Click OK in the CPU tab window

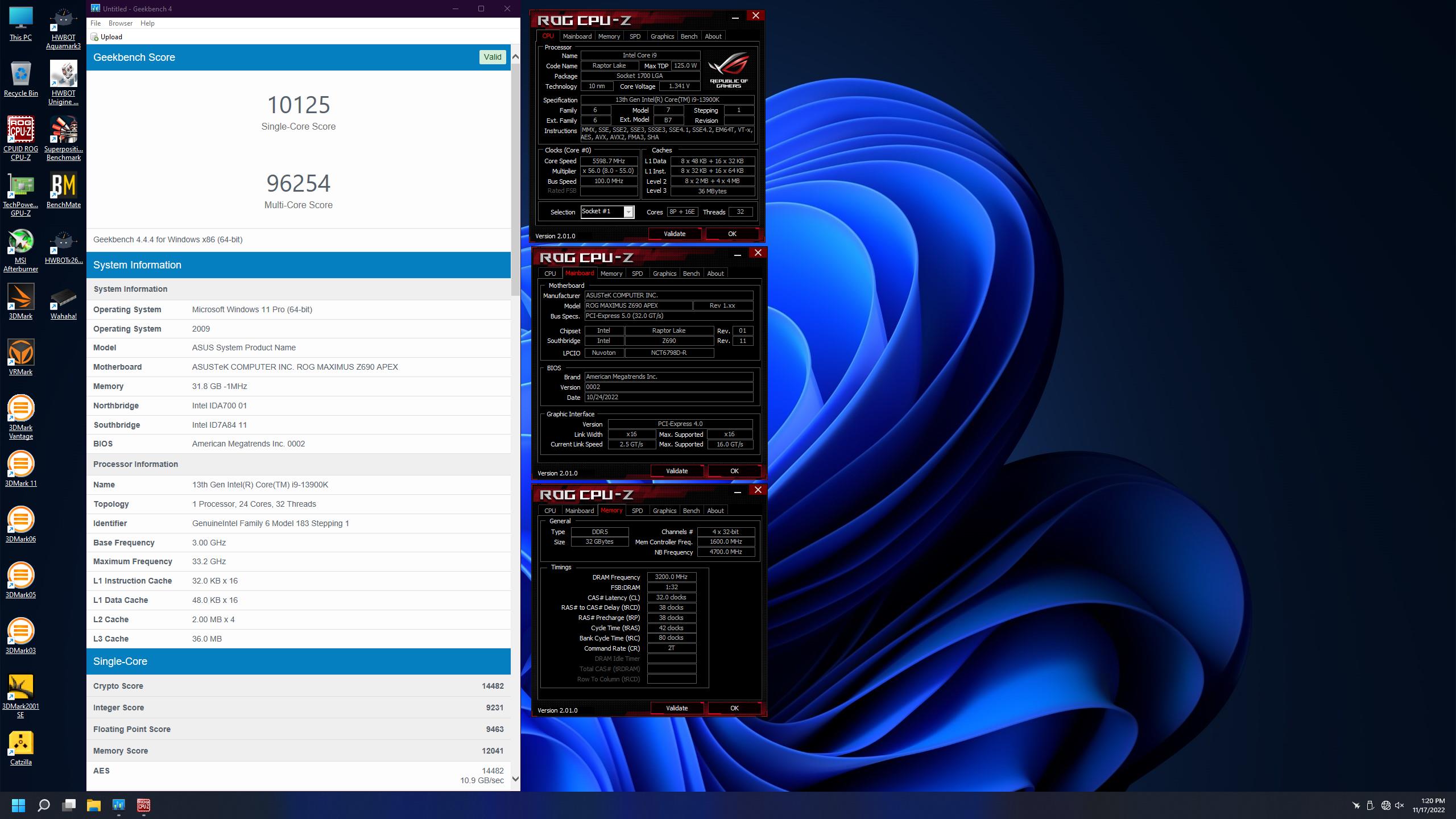point(732,234)
